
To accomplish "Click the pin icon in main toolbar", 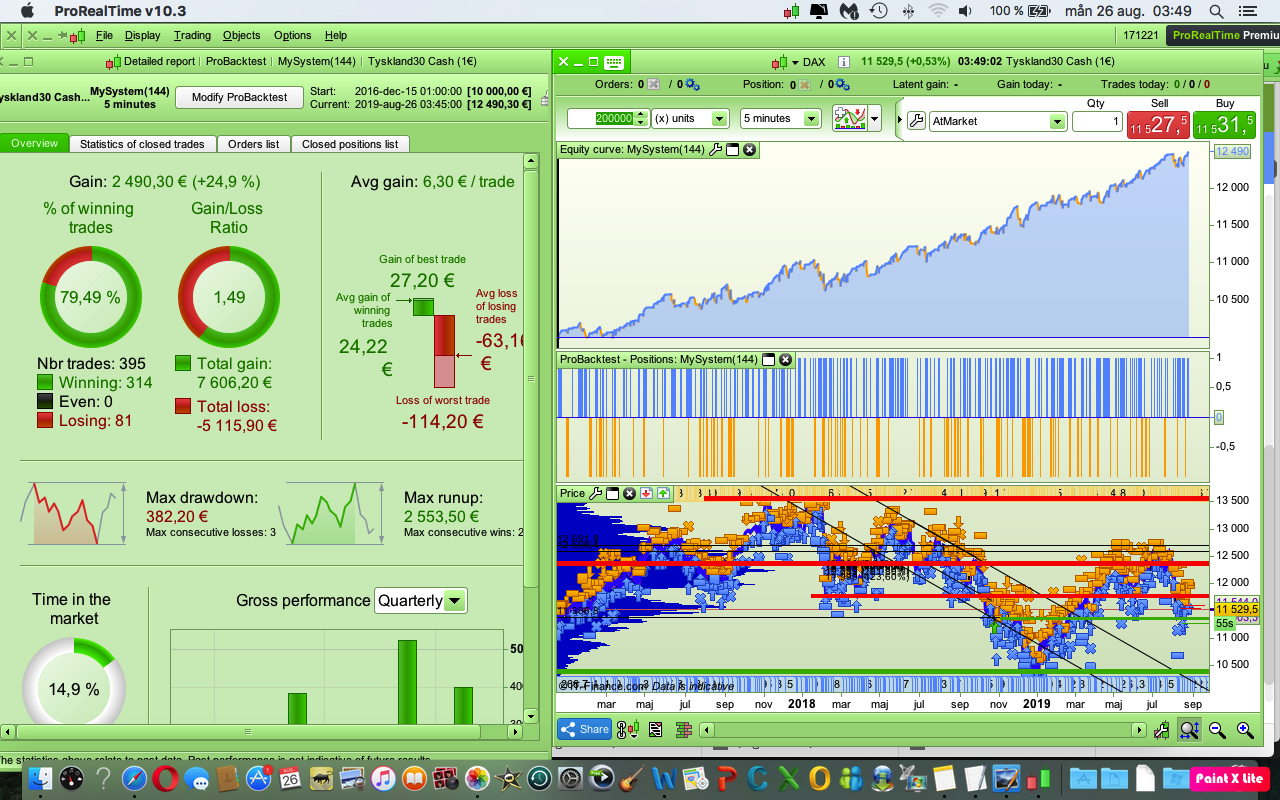I will click(x=62, y=35).
